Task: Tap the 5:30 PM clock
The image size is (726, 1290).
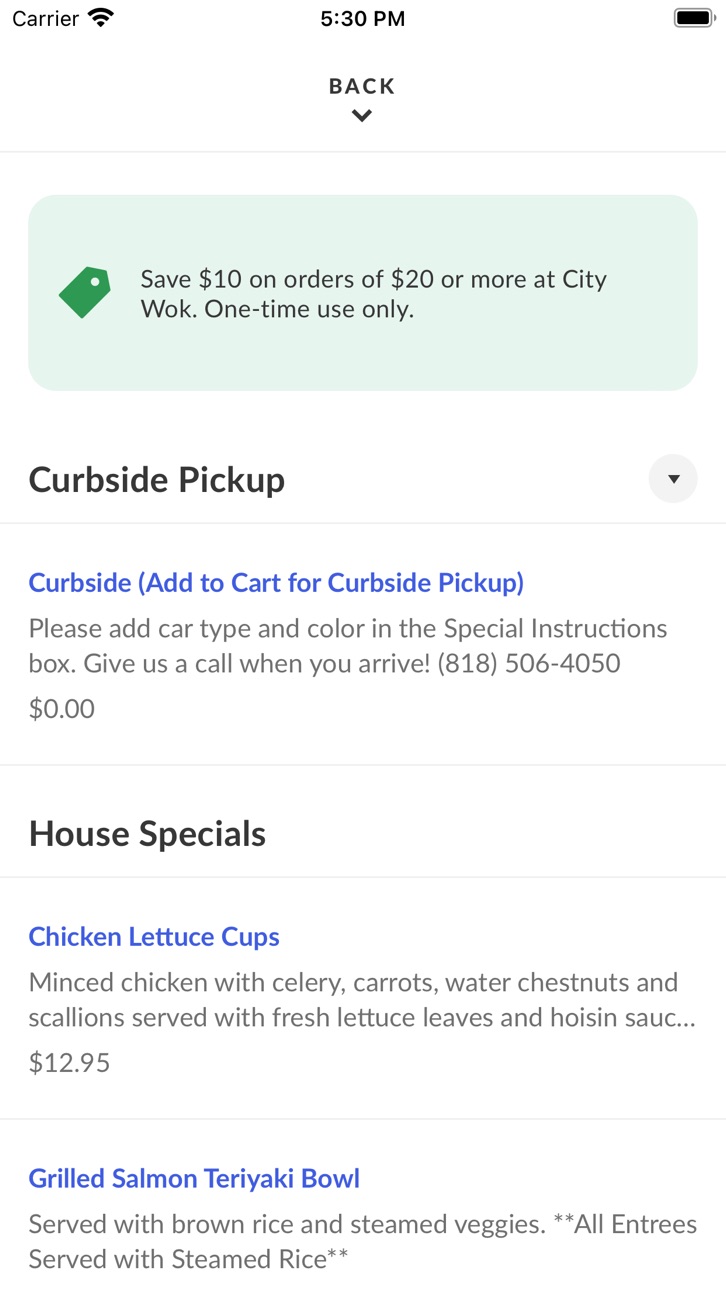Action: (x=363, y=19)
